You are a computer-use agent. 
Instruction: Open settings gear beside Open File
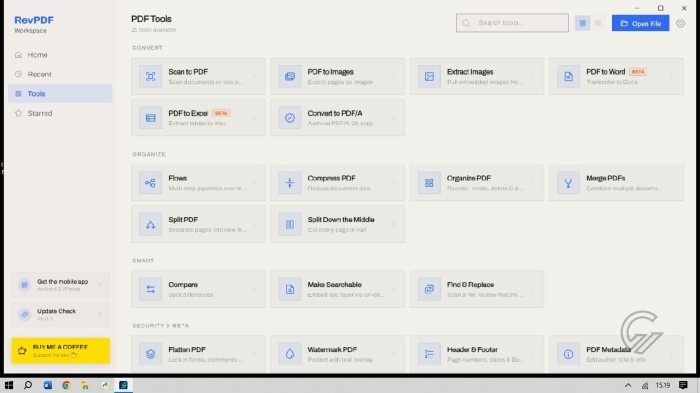click(x=680, y=23)
